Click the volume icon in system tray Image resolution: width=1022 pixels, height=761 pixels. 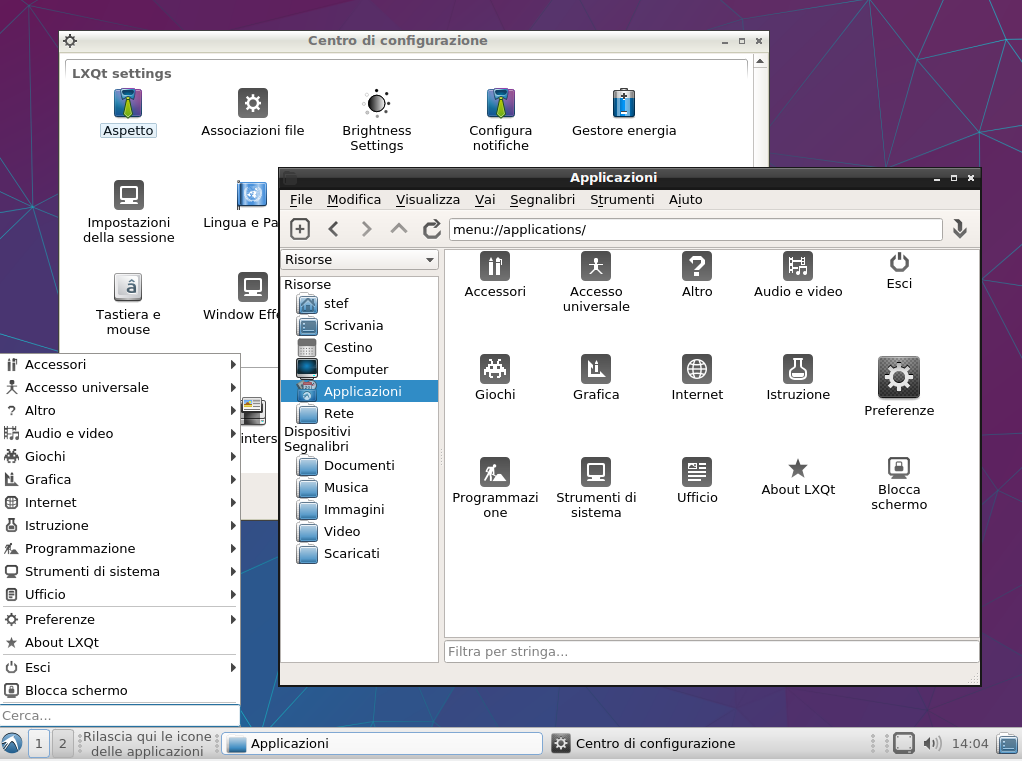click(932, 743)
